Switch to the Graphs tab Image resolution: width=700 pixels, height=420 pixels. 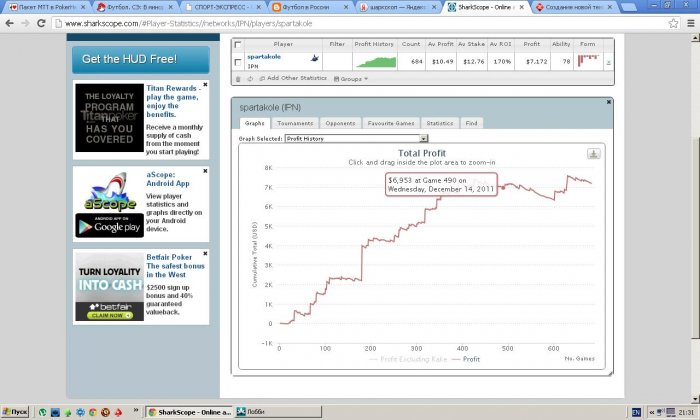tap(254, 123)
